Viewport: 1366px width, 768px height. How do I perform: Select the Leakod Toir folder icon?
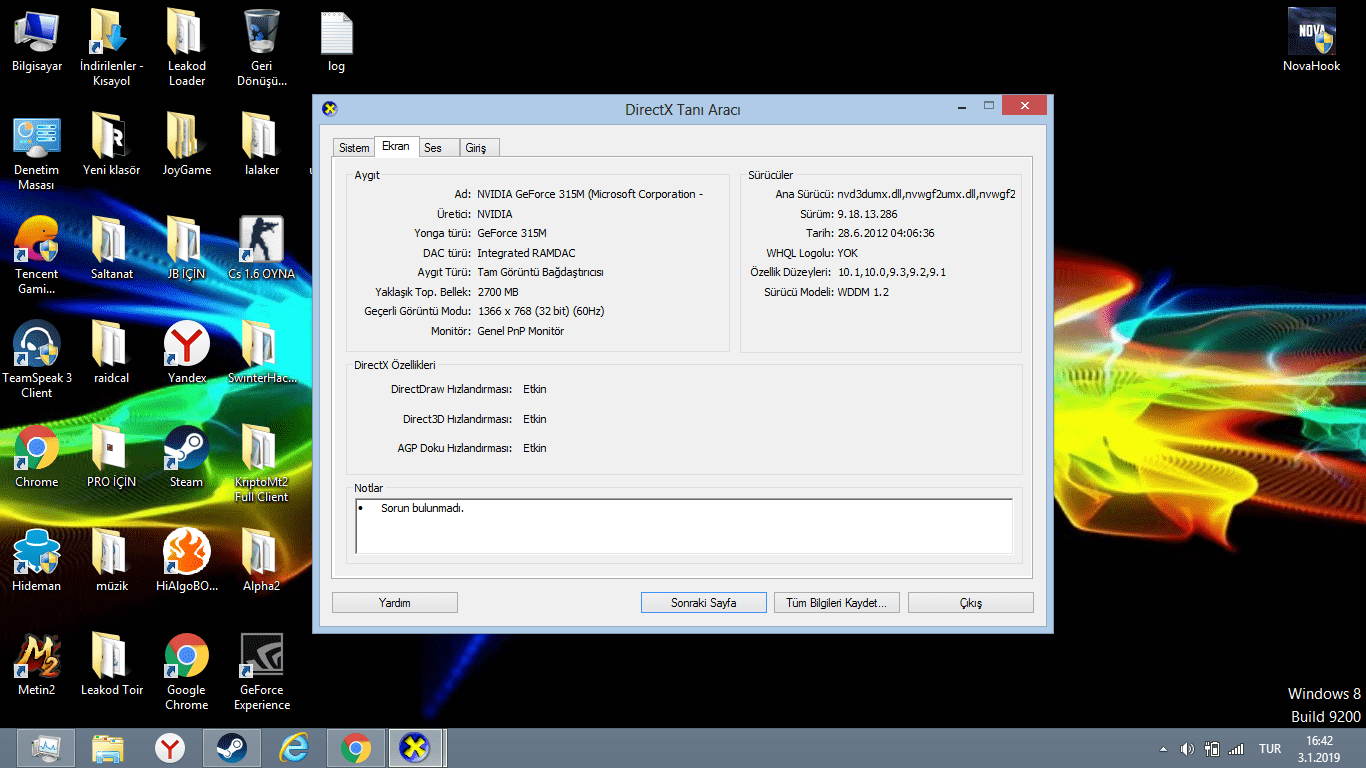point(111,665)
